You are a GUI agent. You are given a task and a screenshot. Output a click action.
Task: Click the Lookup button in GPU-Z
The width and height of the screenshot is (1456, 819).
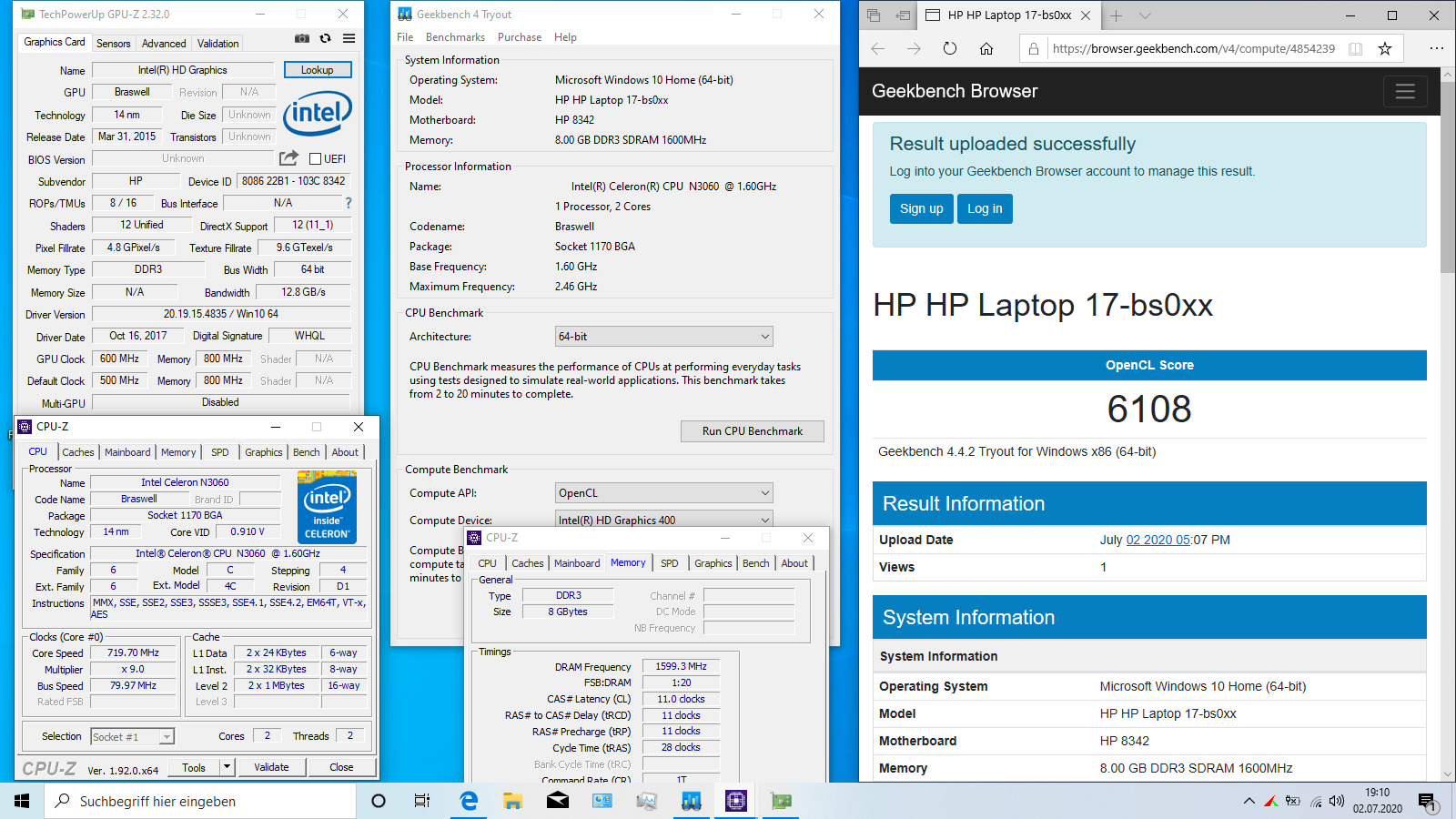[x=318, y=70]
